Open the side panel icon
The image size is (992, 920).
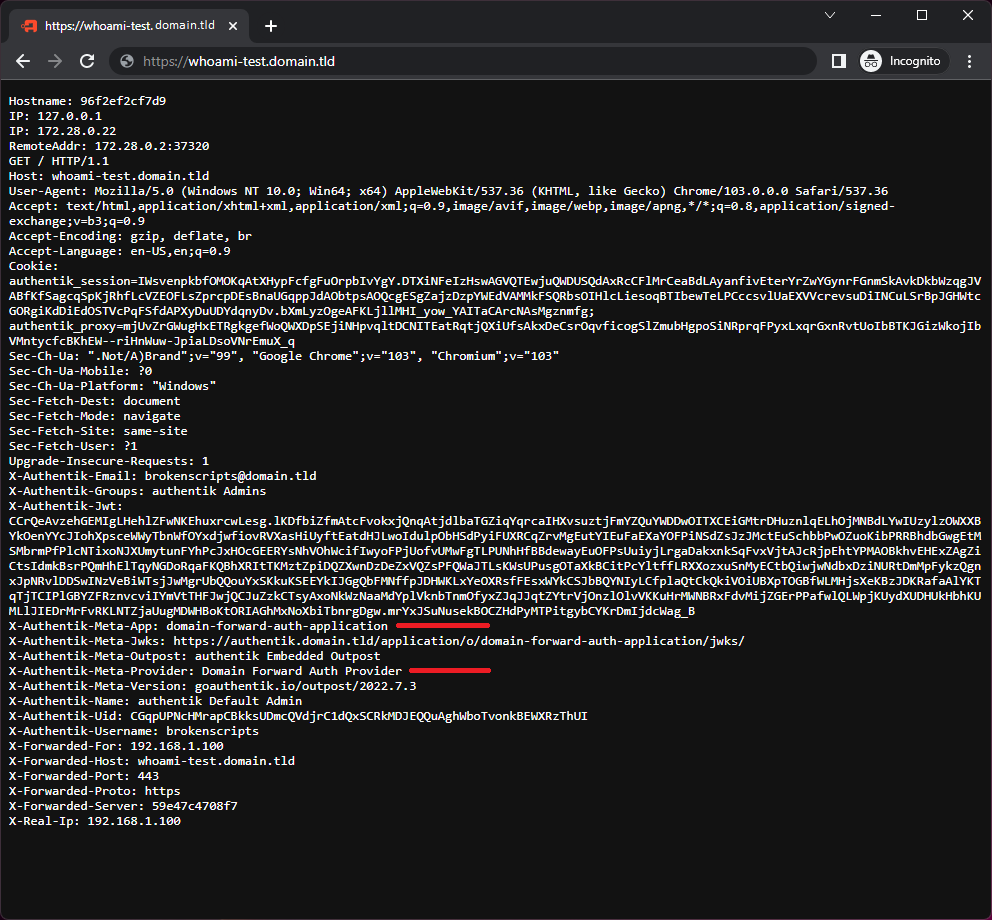(x=839, y=61)
